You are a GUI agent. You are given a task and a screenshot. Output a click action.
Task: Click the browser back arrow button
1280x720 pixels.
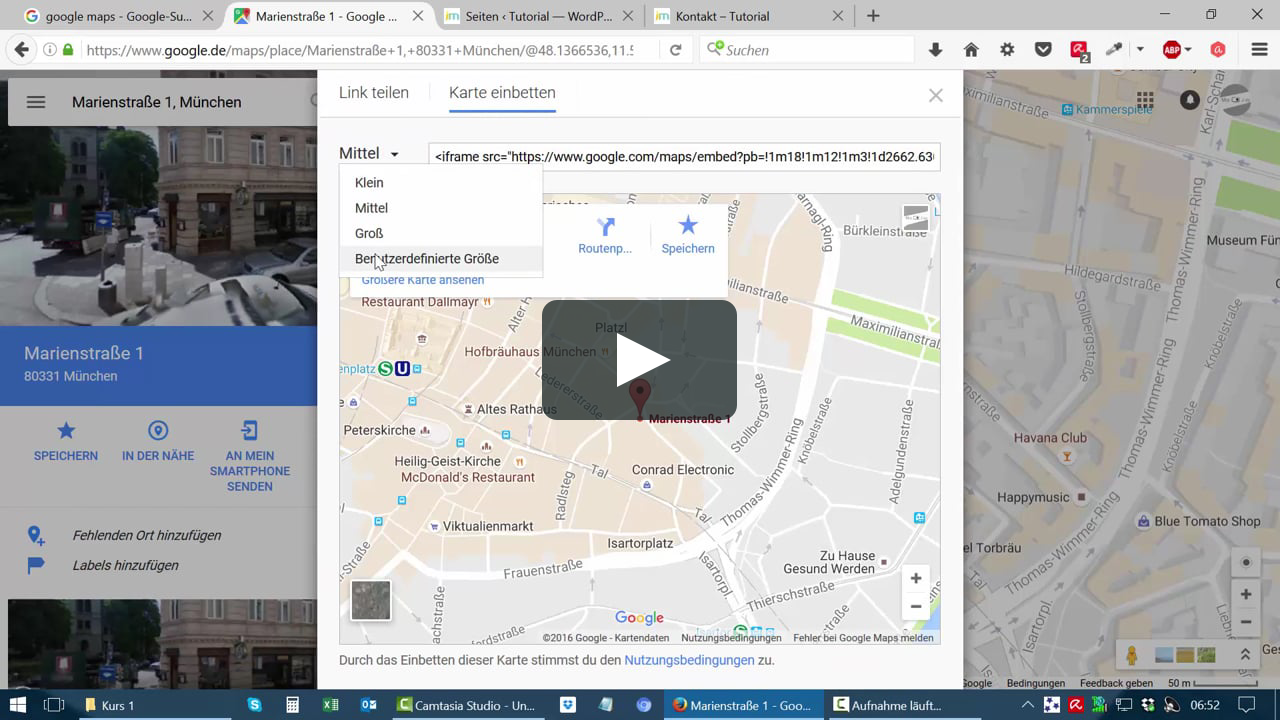point(22,50)
